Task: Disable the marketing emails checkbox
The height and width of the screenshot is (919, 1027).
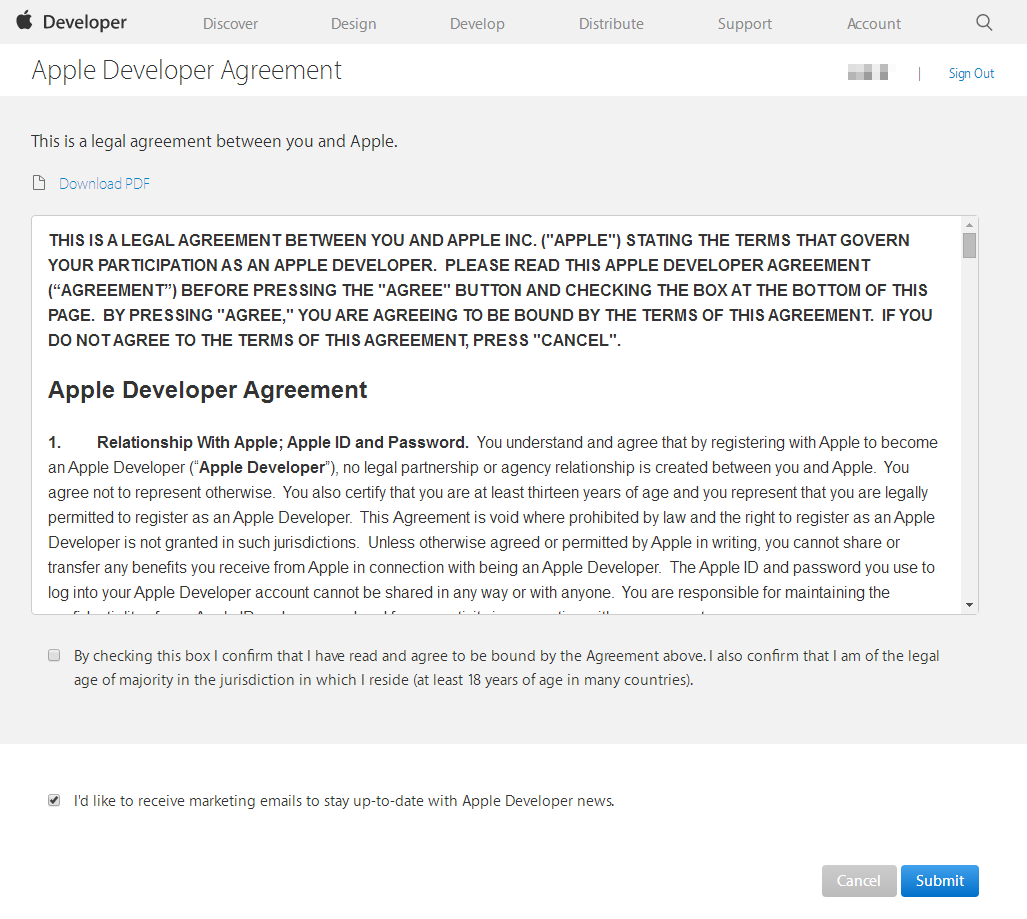Action: coord(53,799)
